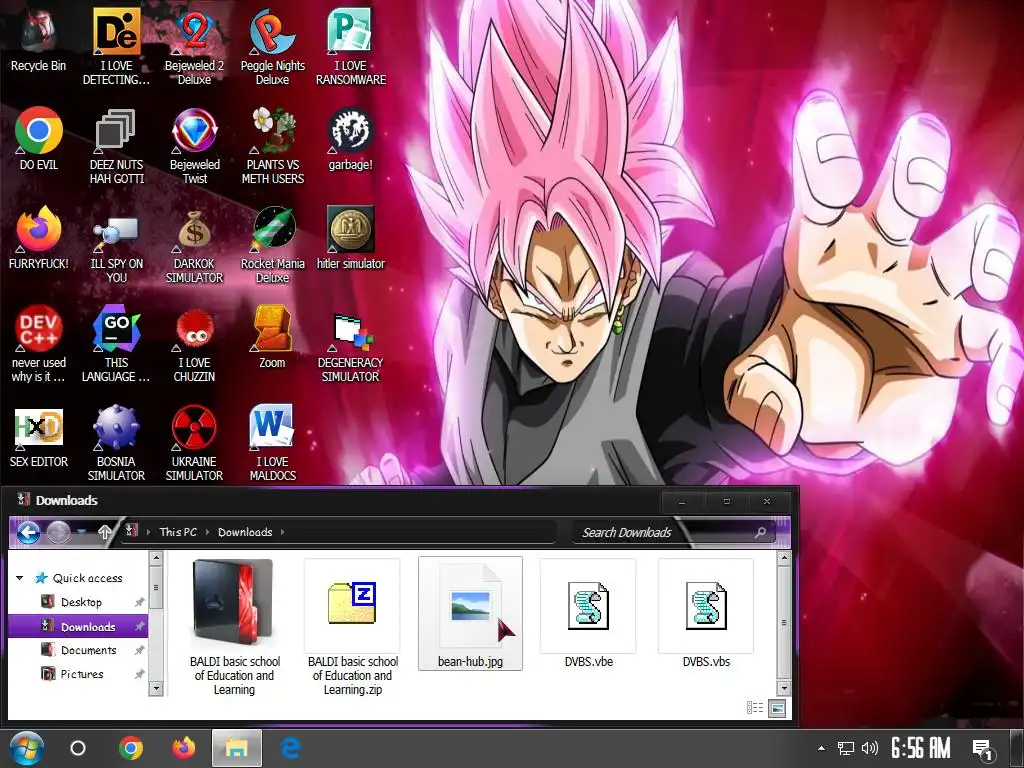Open the Recycle Bin desktop icon
The height and width of the screenshot is (768, 1024).
(x=39, y=40)
